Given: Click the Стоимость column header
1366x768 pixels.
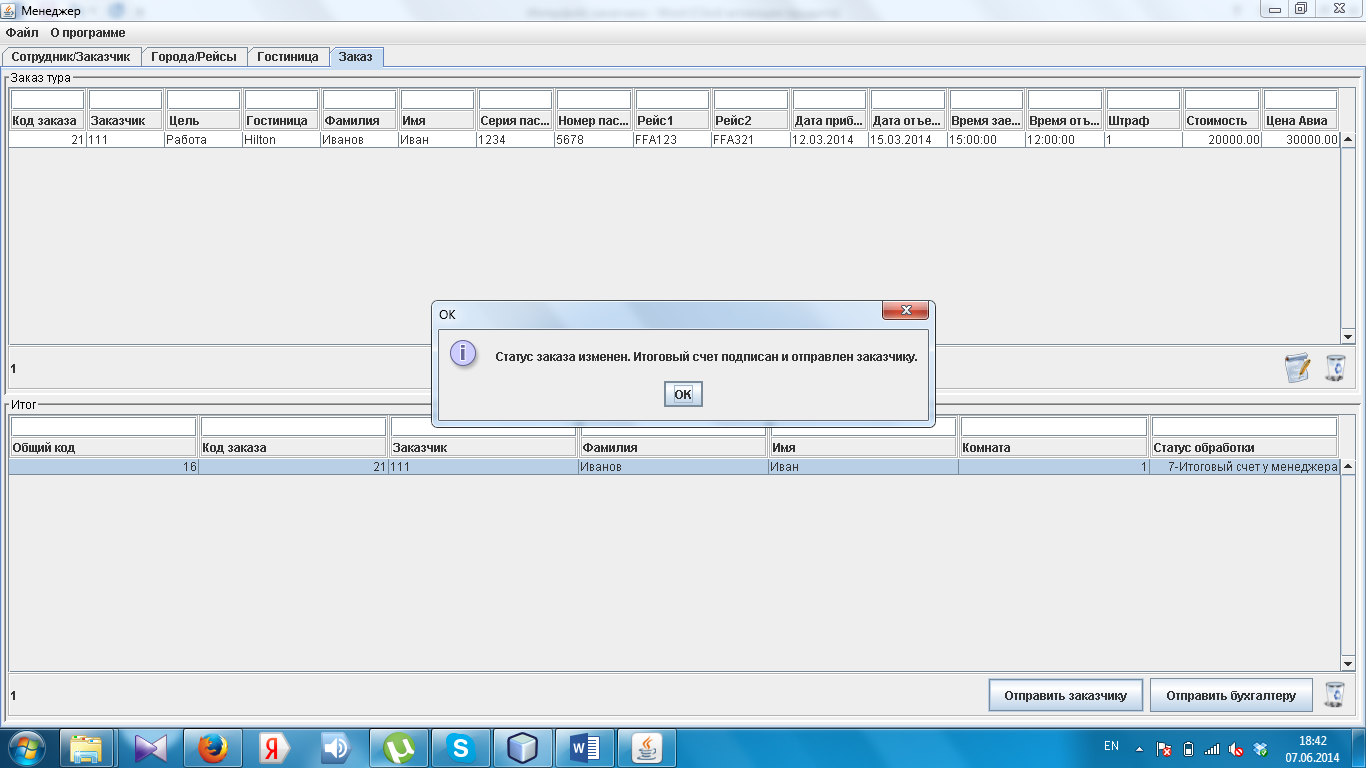Looking at the screenshot, I should tap(1222, 120).
